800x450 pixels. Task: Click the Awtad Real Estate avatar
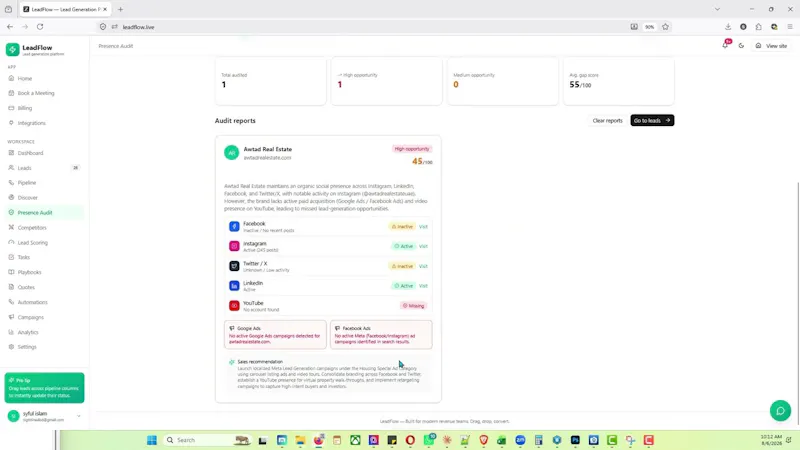(232, 153)
